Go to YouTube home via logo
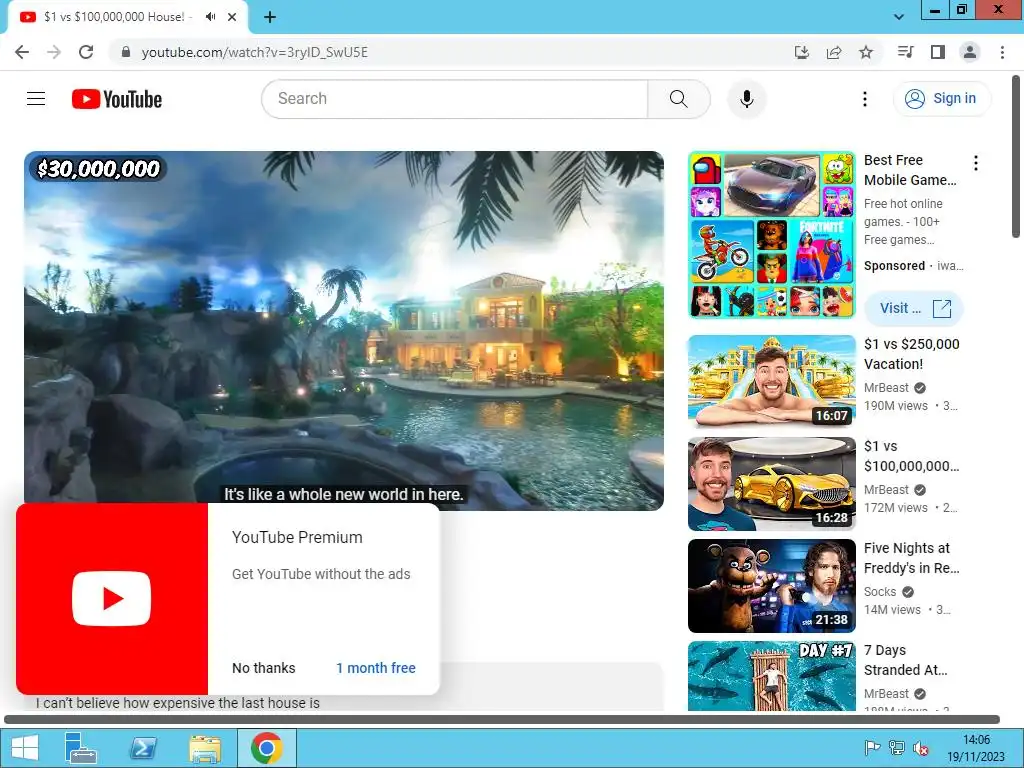 (117, 99)
